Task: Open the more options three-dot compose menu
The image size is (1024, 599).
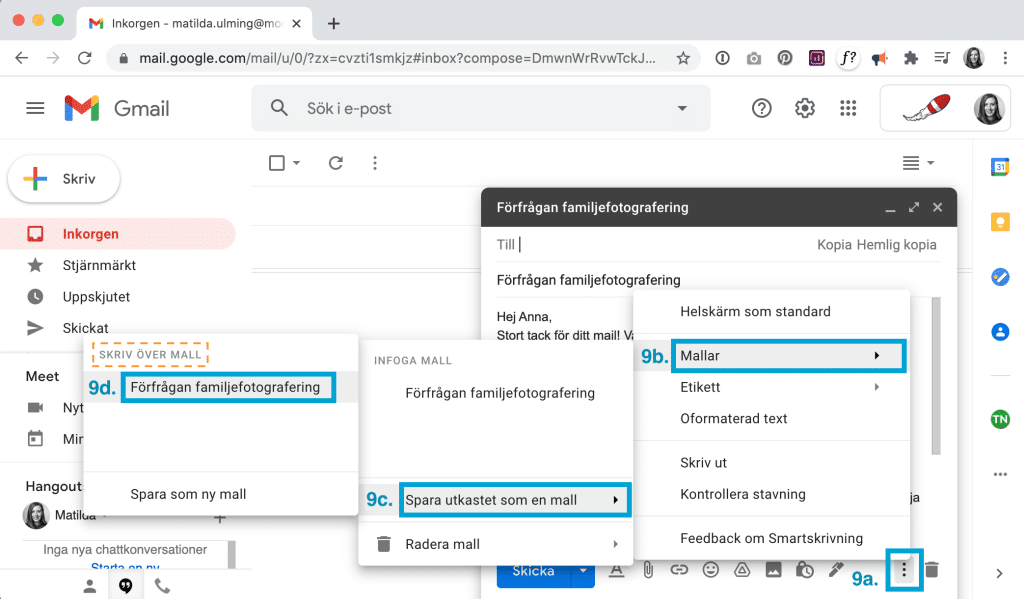Action: tap(904, 570)
